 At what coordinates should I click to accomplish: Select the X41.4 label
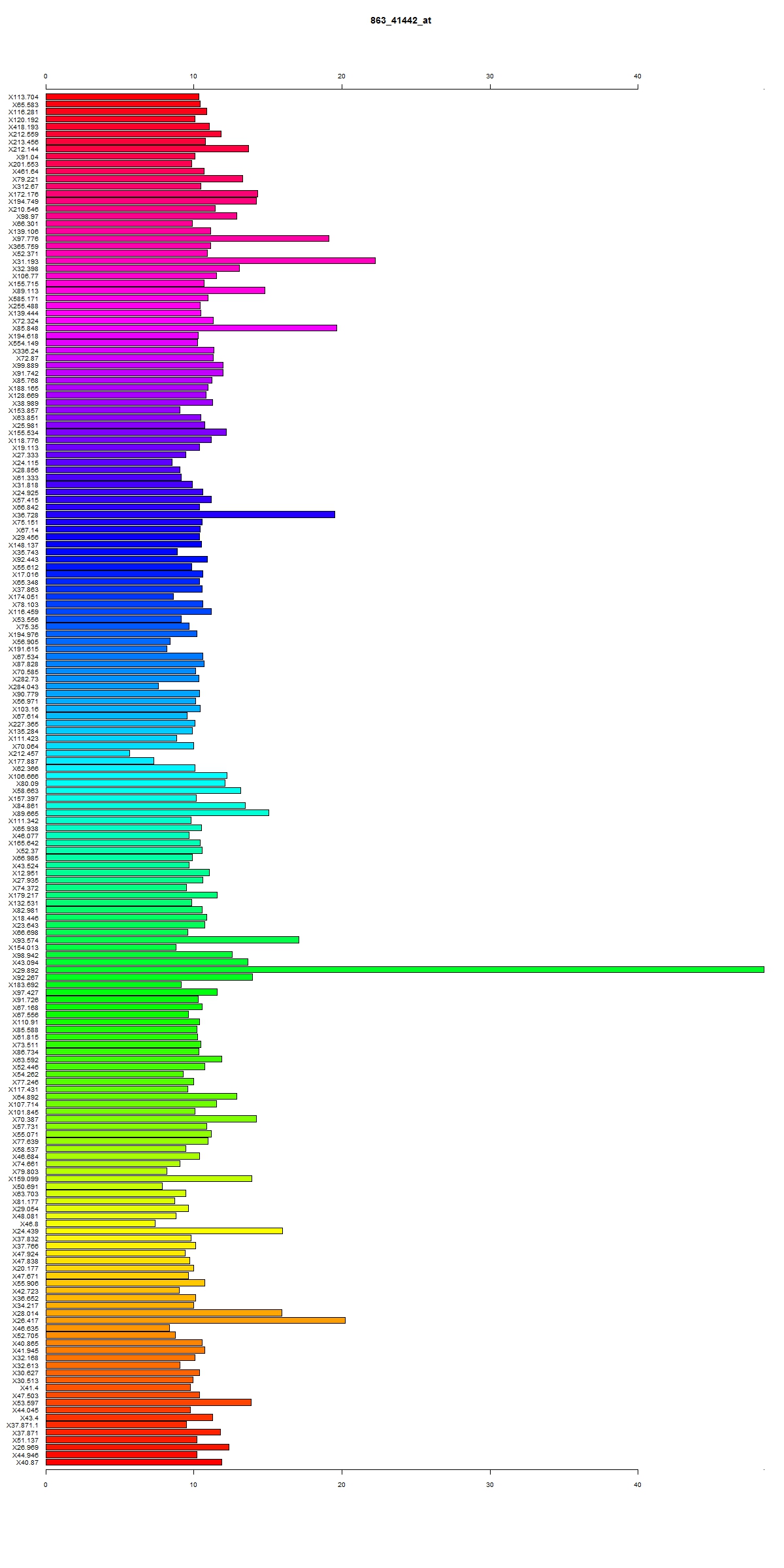29,1387
